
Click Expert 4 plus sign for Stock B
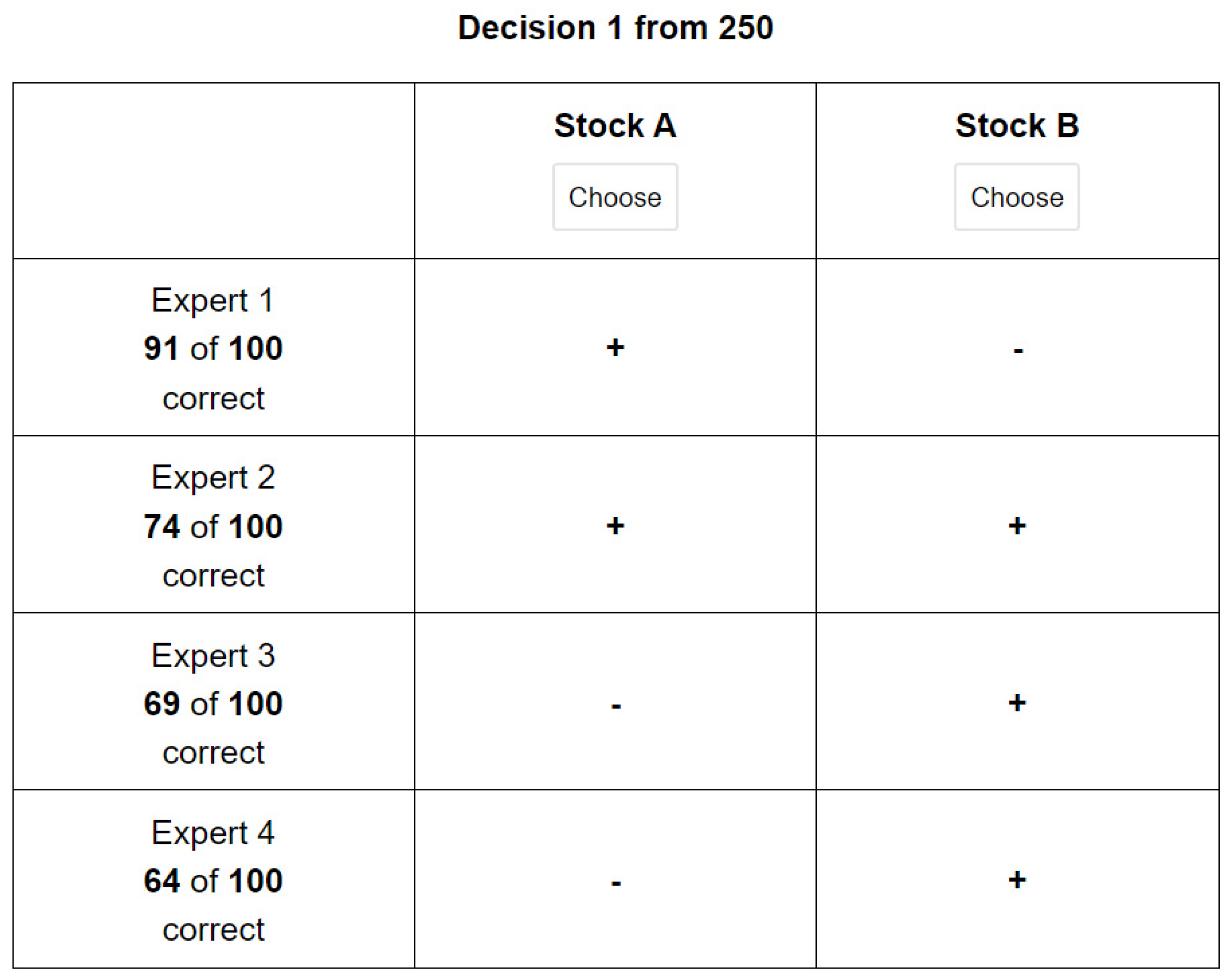[1017, 880]
